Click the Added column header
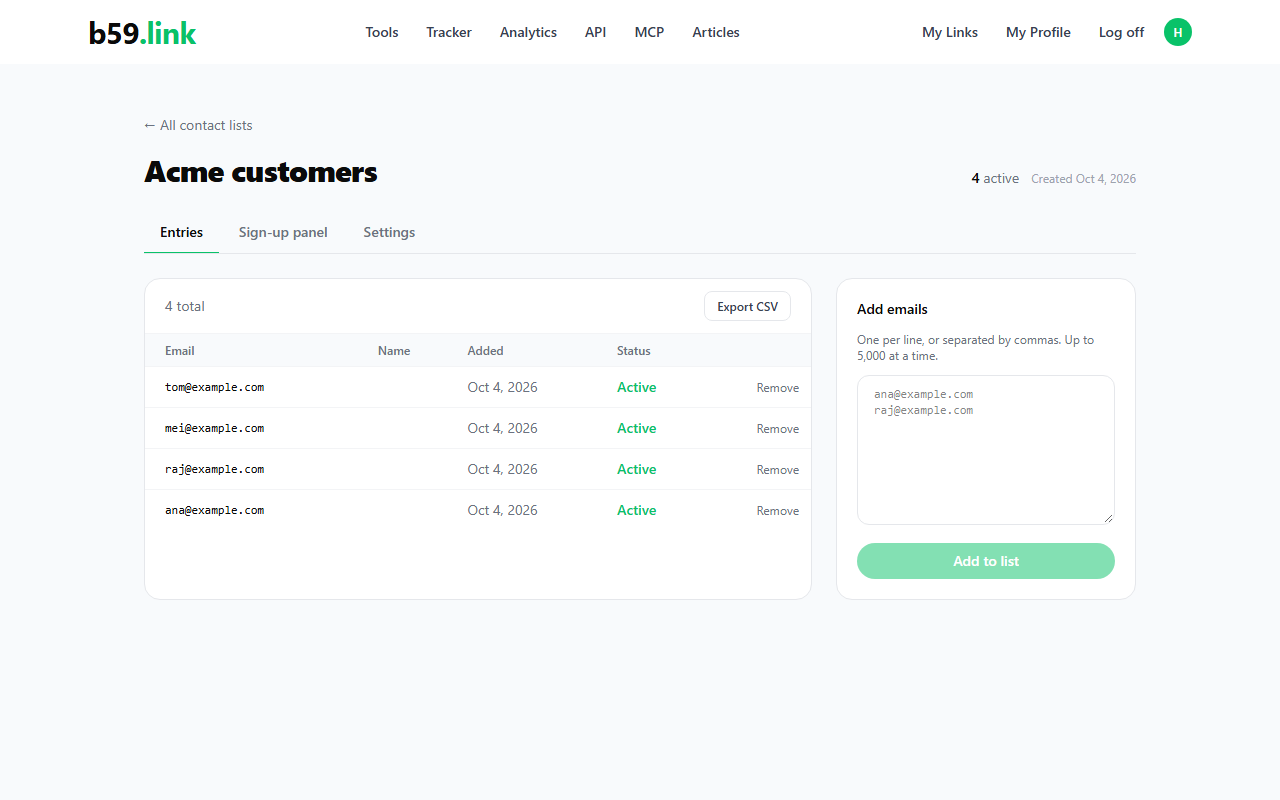The width and height of the screenshot is (1280, 800). point(486,351)
